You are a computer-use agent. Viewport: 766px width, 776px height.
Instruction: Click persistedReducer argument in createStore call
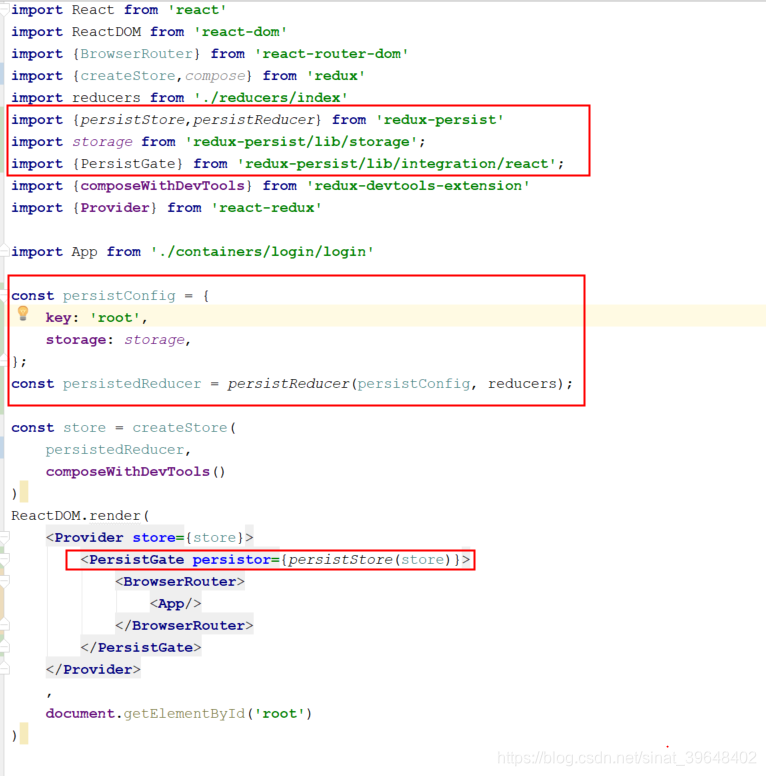115,449
